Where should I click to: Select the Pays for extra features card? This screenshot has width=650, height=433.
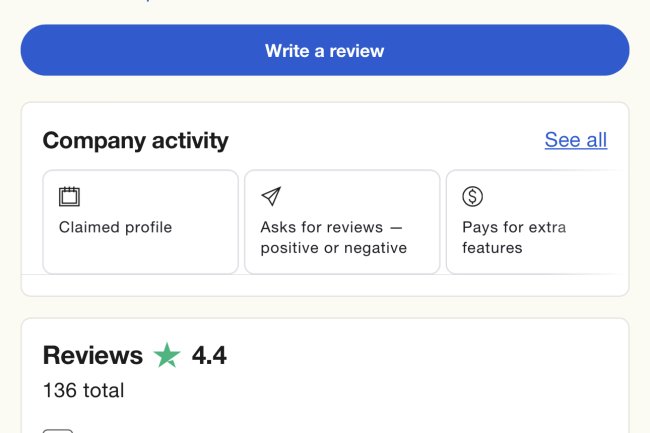(x=536, y=222)
